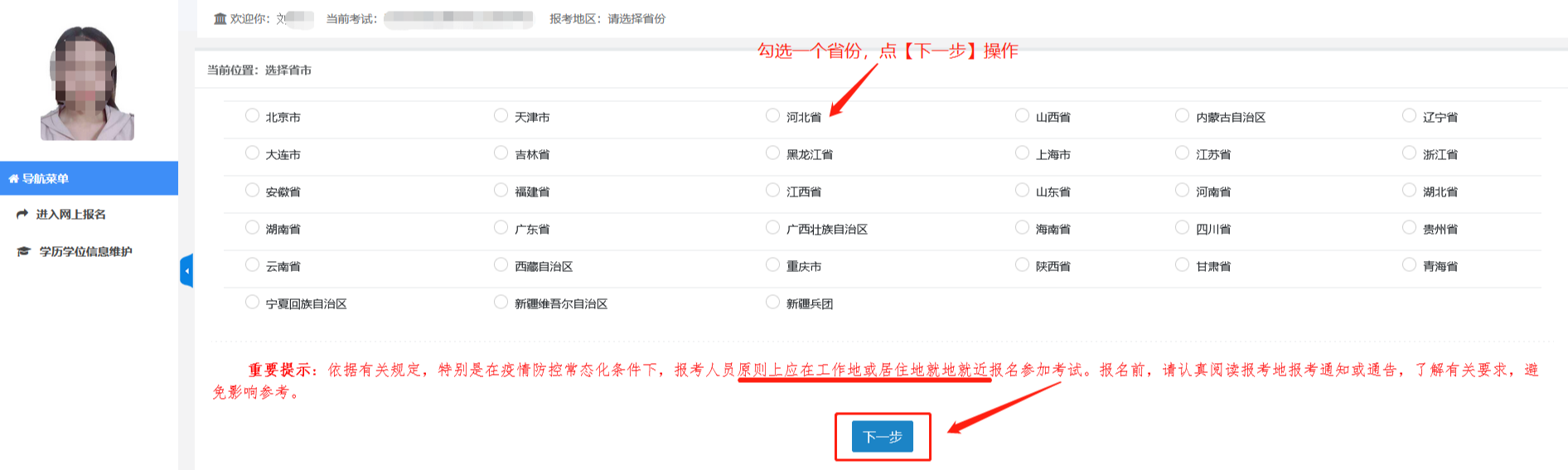
Task: Pick the 四川省 option
Action: coord(1182,227)
